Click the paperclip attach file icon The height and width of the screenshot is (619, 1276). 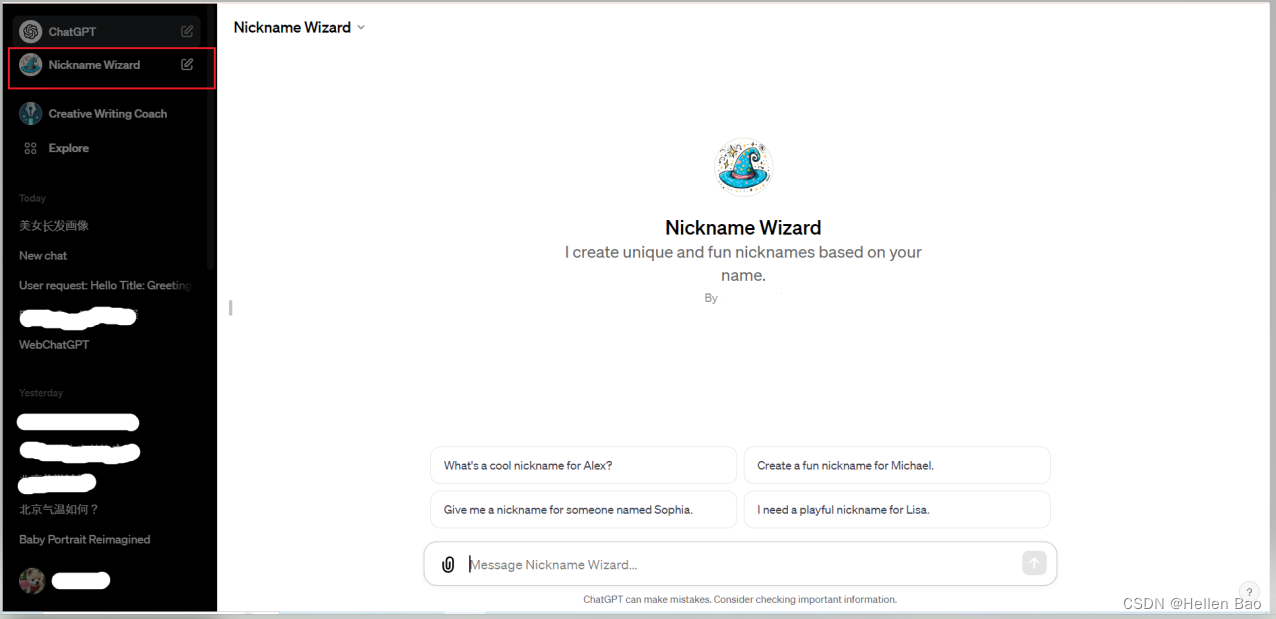pyautogui.click(x=448, y=564)
